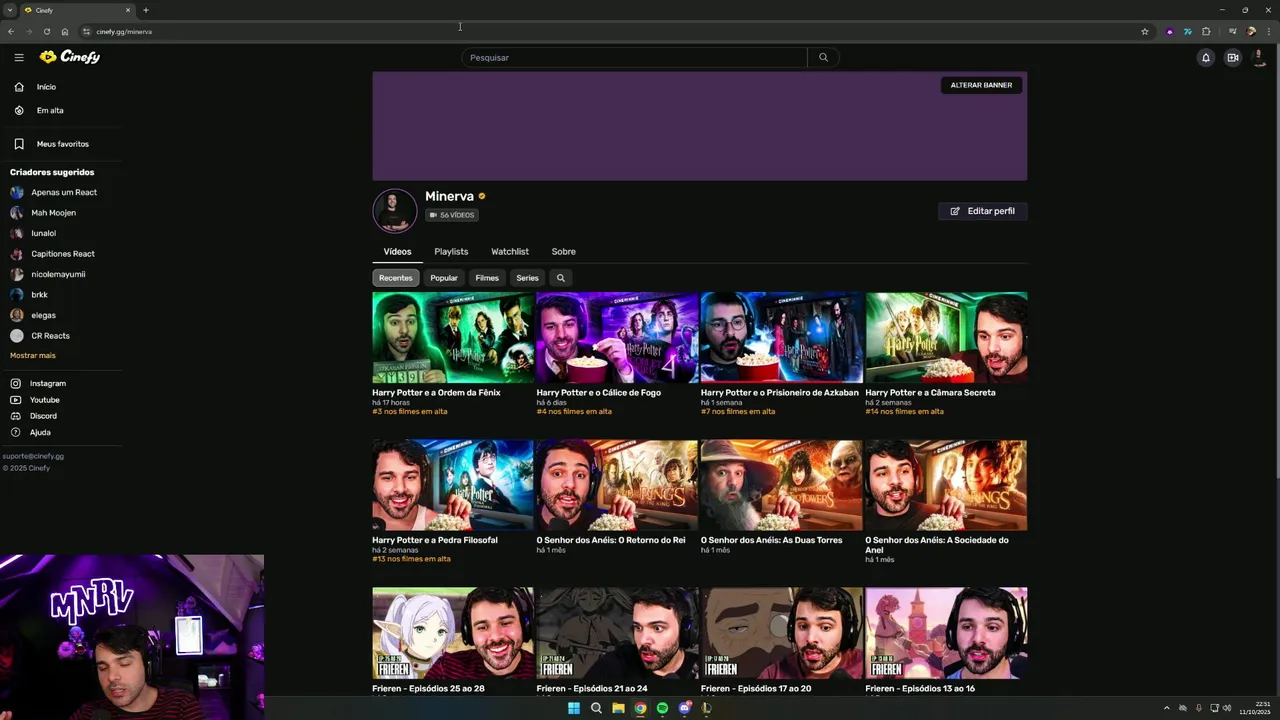Open creator lunalol
Screen dimensions: 1280x720
click(x=43, y=233)
